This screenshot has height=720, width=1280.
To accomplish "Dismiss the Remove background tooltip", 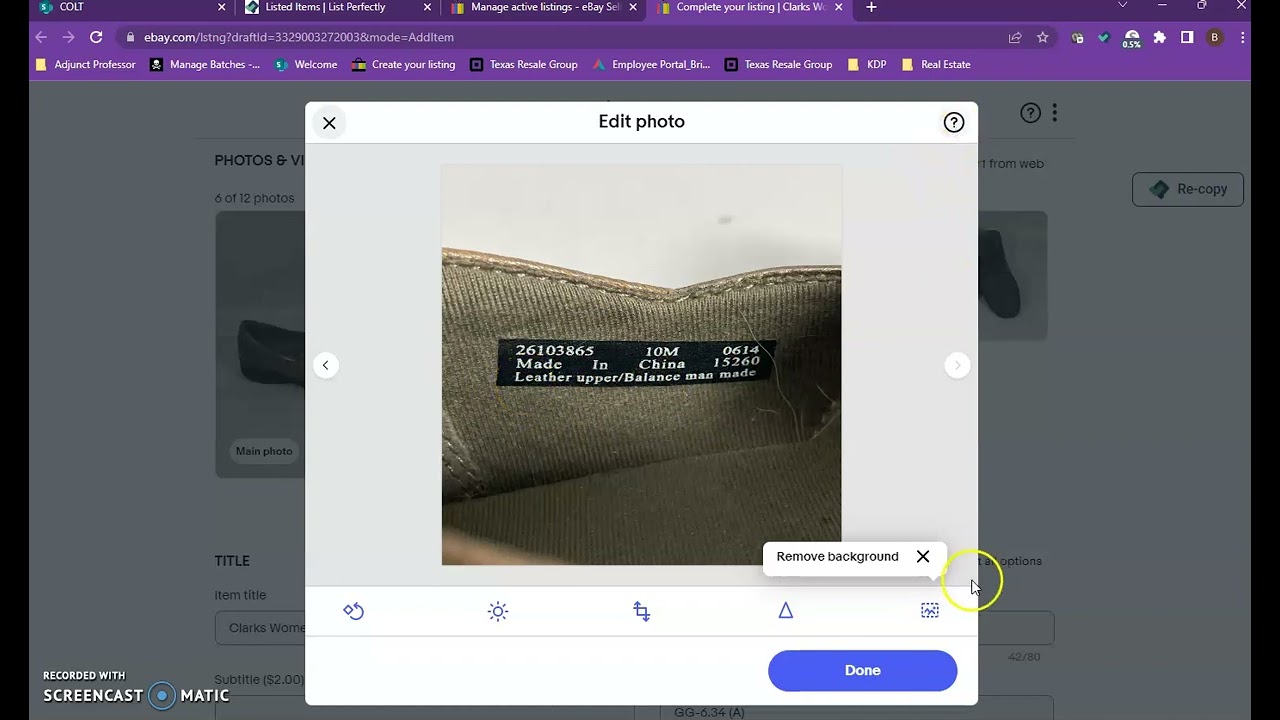I will tap(923, 556).
